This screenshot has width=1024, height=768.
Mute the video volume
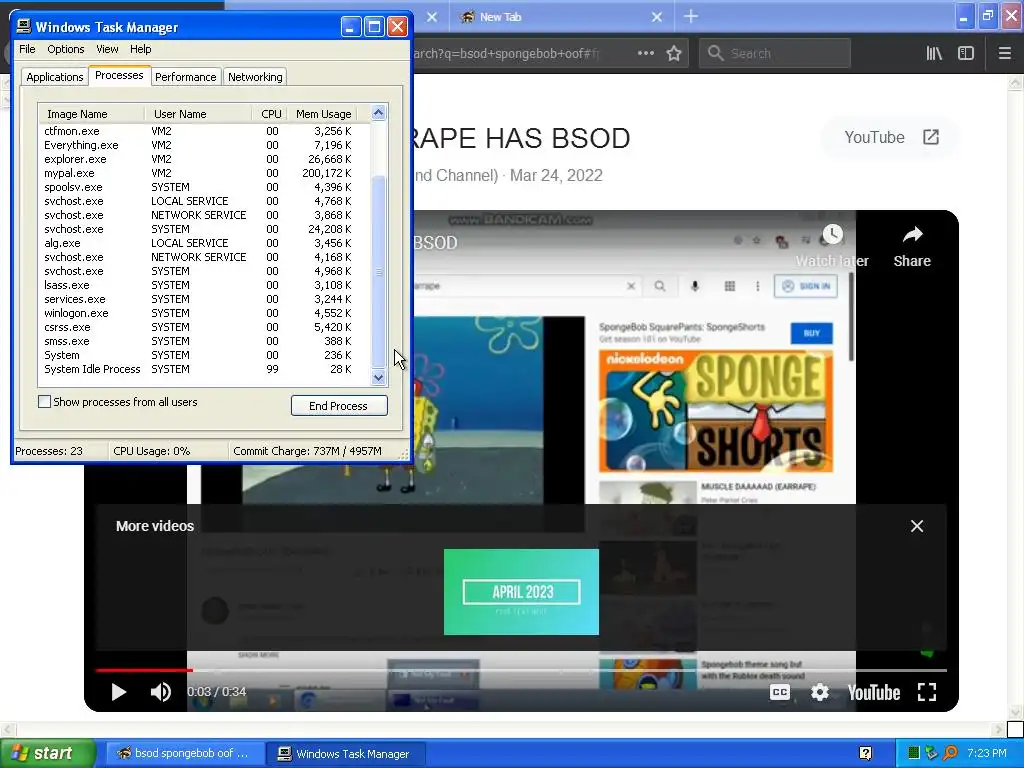161,692
